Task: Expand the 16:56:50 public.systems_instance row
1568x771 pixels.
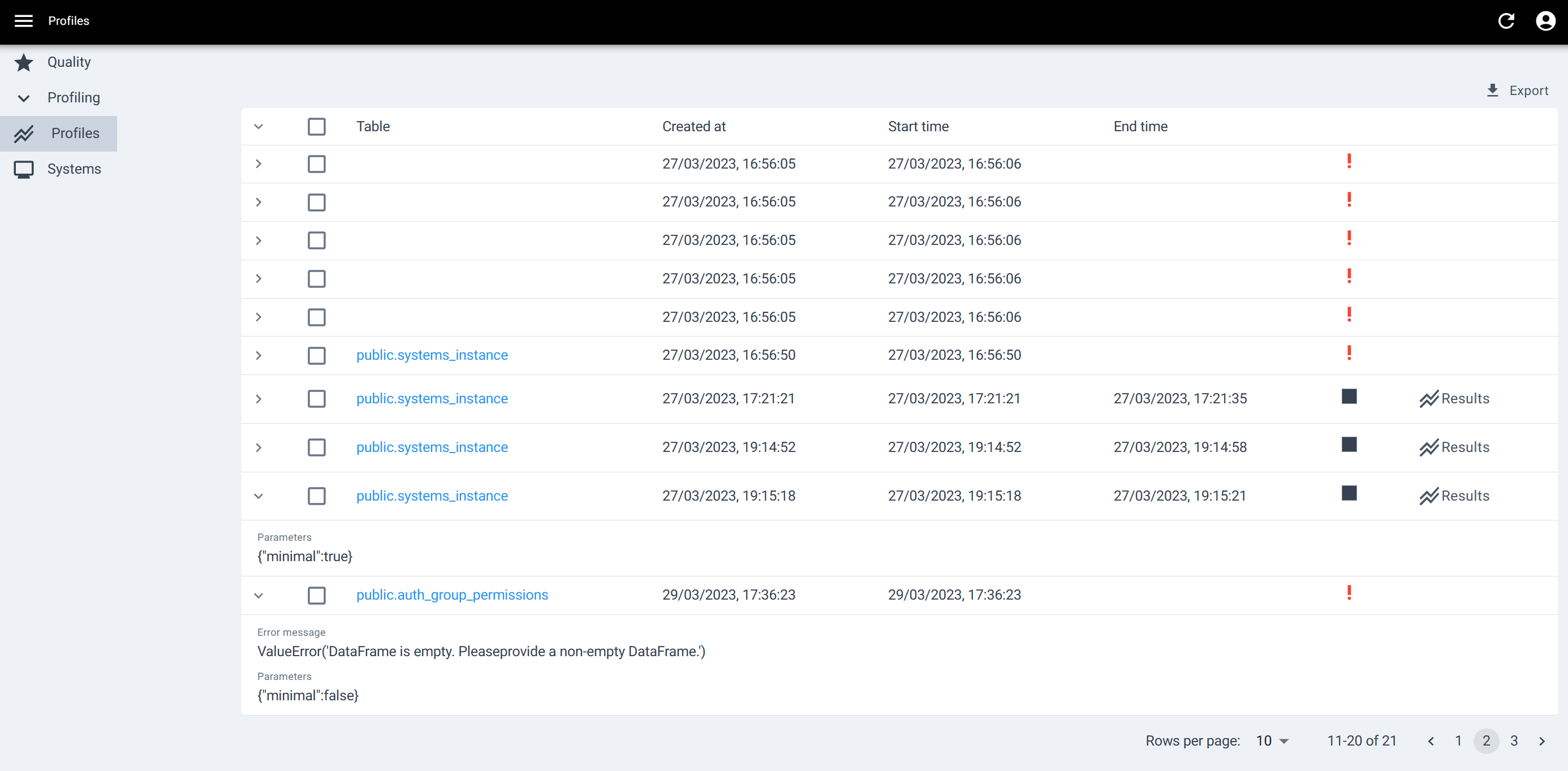Action: (x=259, y=355)
